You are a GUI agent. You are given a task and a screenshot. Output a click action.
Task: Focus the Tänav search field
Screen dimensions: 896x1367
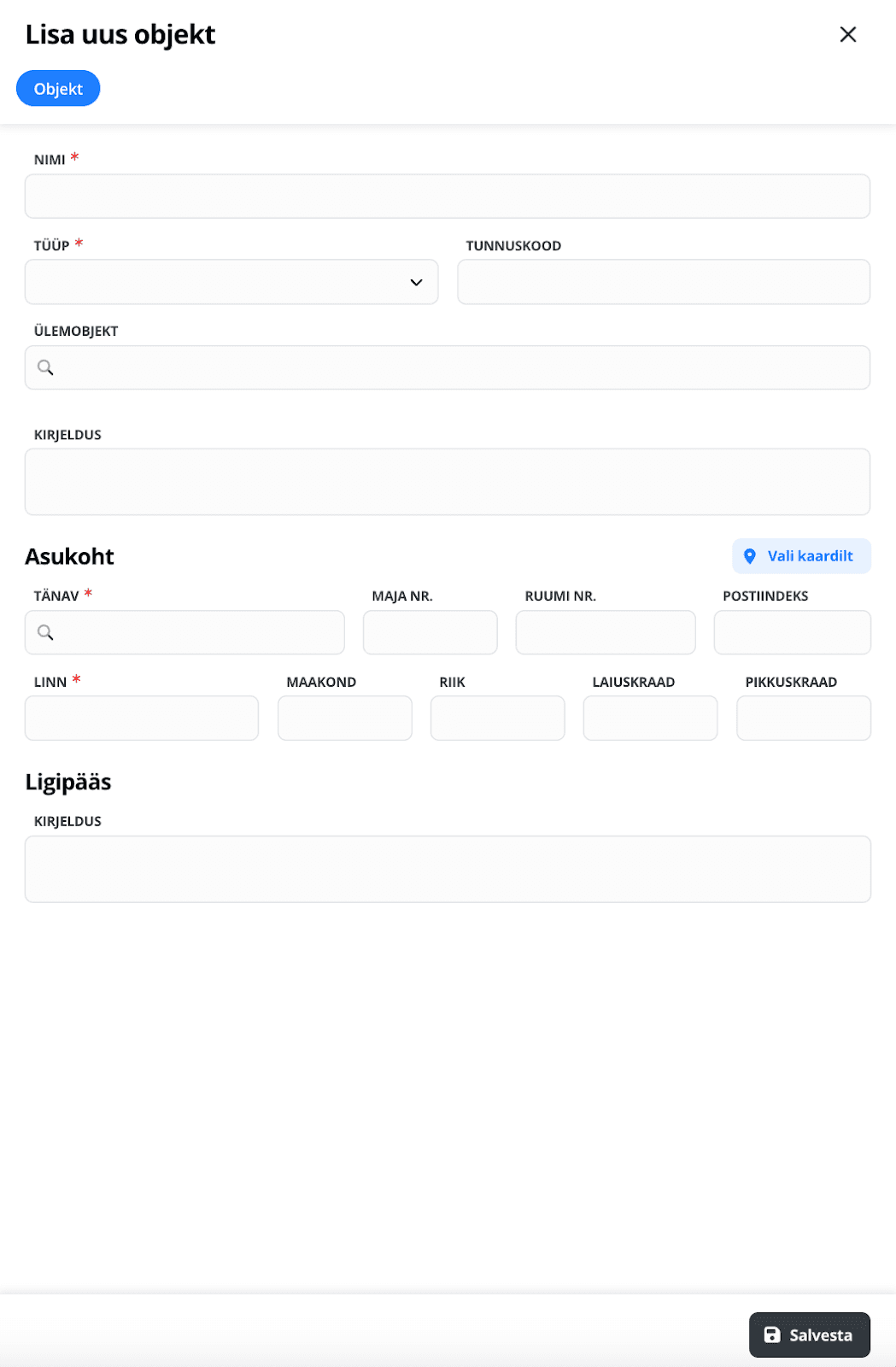(x=184, y=632)
